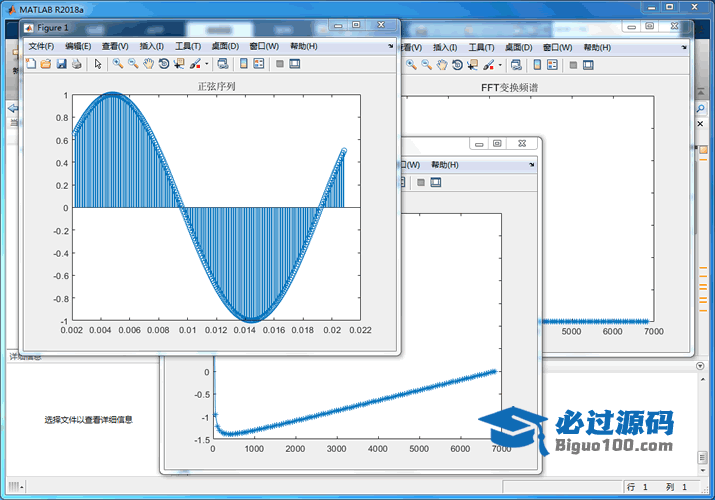
Task: Open 帮助(H) menu in third figure window
Action: point(445,165)
